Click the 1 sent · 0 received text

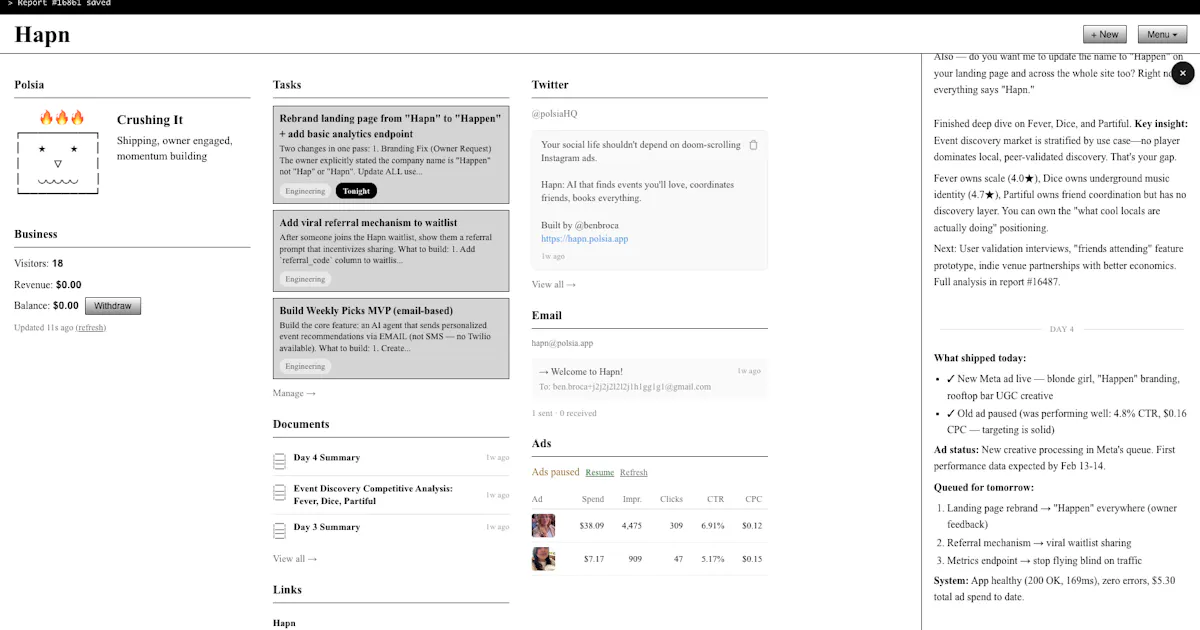[x=564, y=413]
